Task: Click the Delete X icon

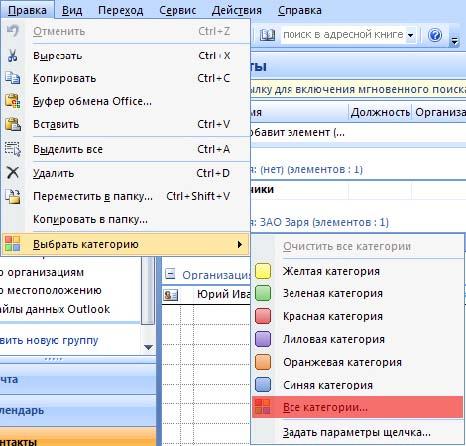Action: tap(13, 173)
